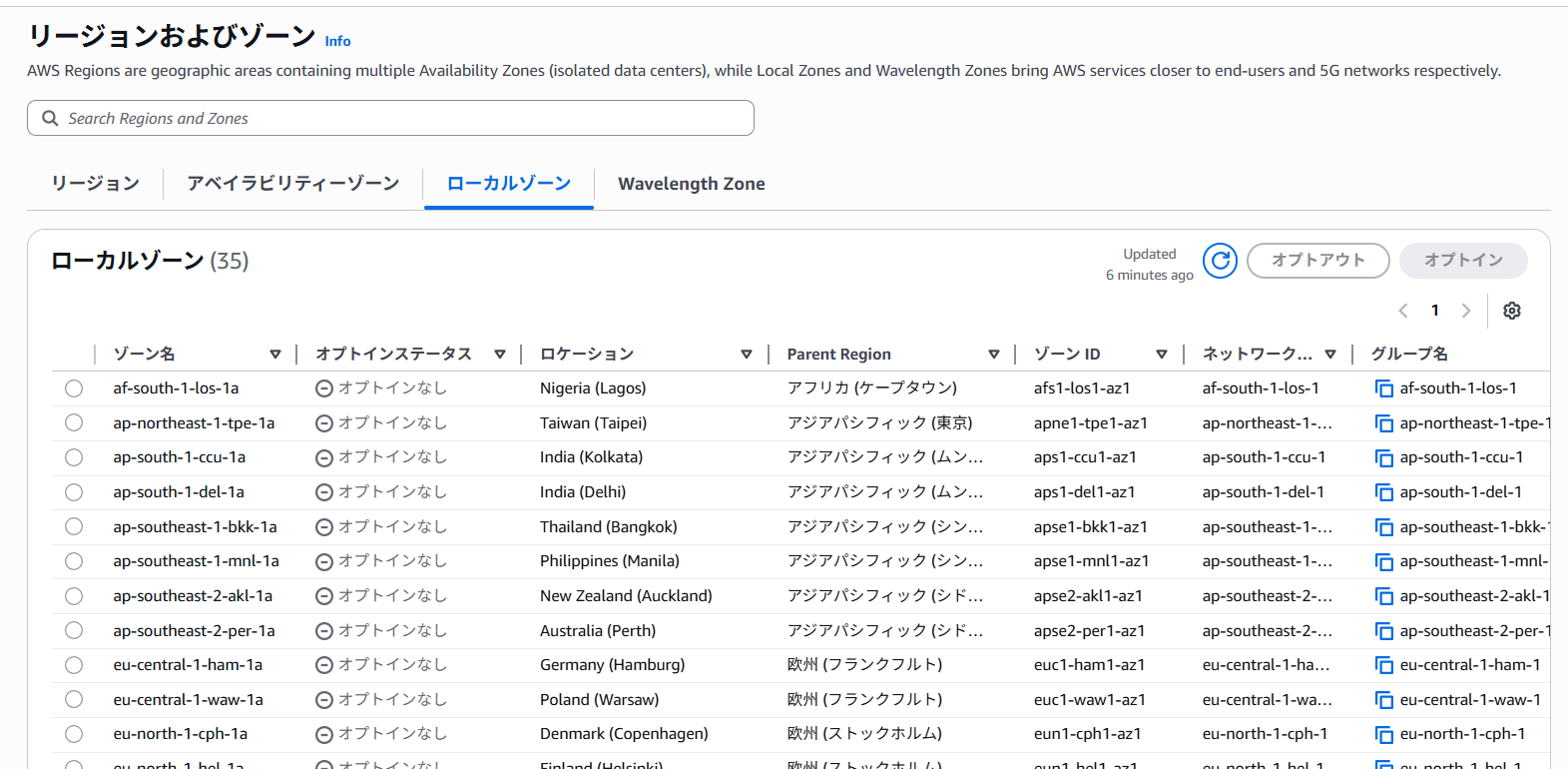Viewport: 1568px width, 769px height.
Task: Select radio button for ap-southeast-1-bkk-1a
Action: [x=74, y=526]
